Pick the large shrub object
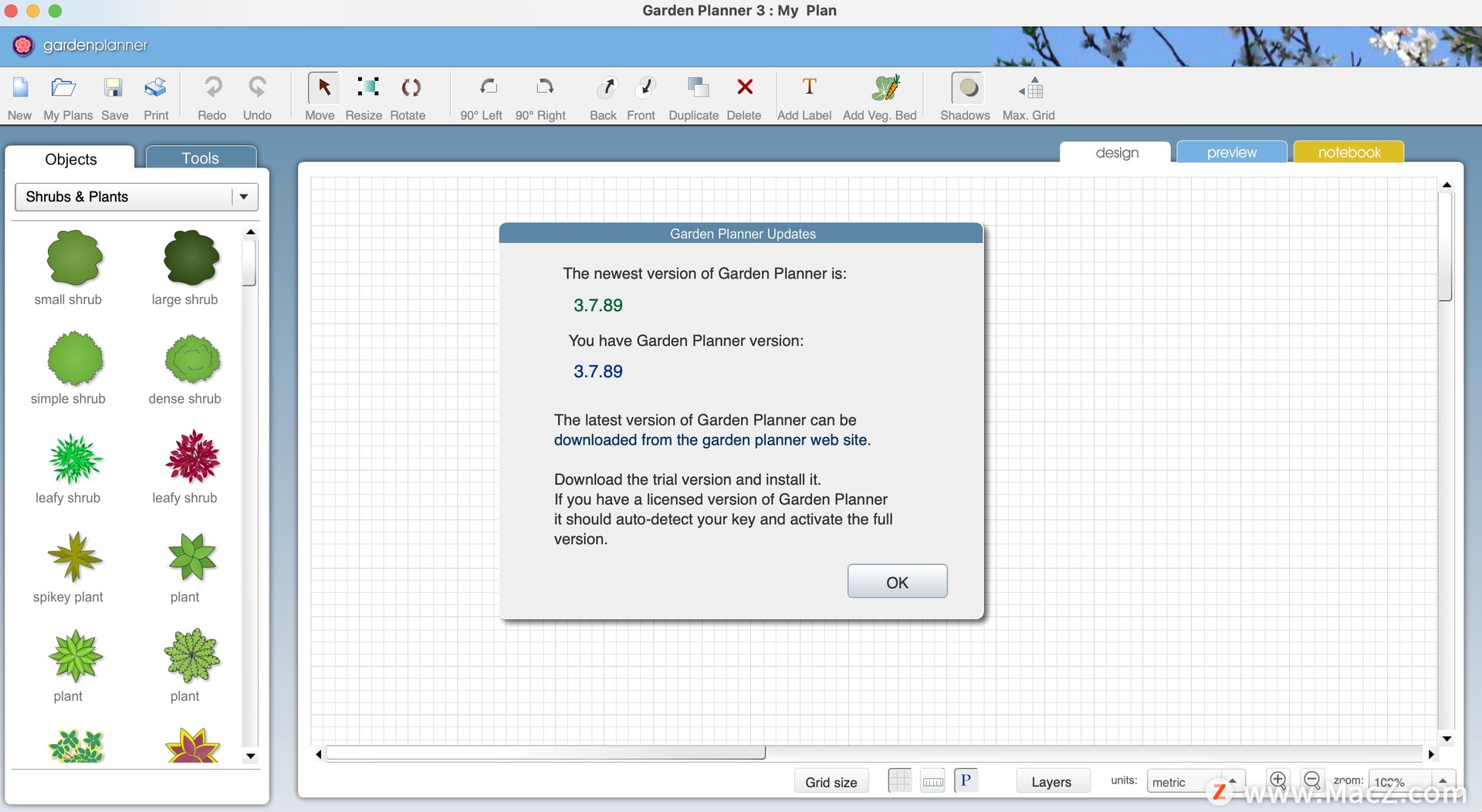The width and height of the screenshot is (1482, 812). 191,258
